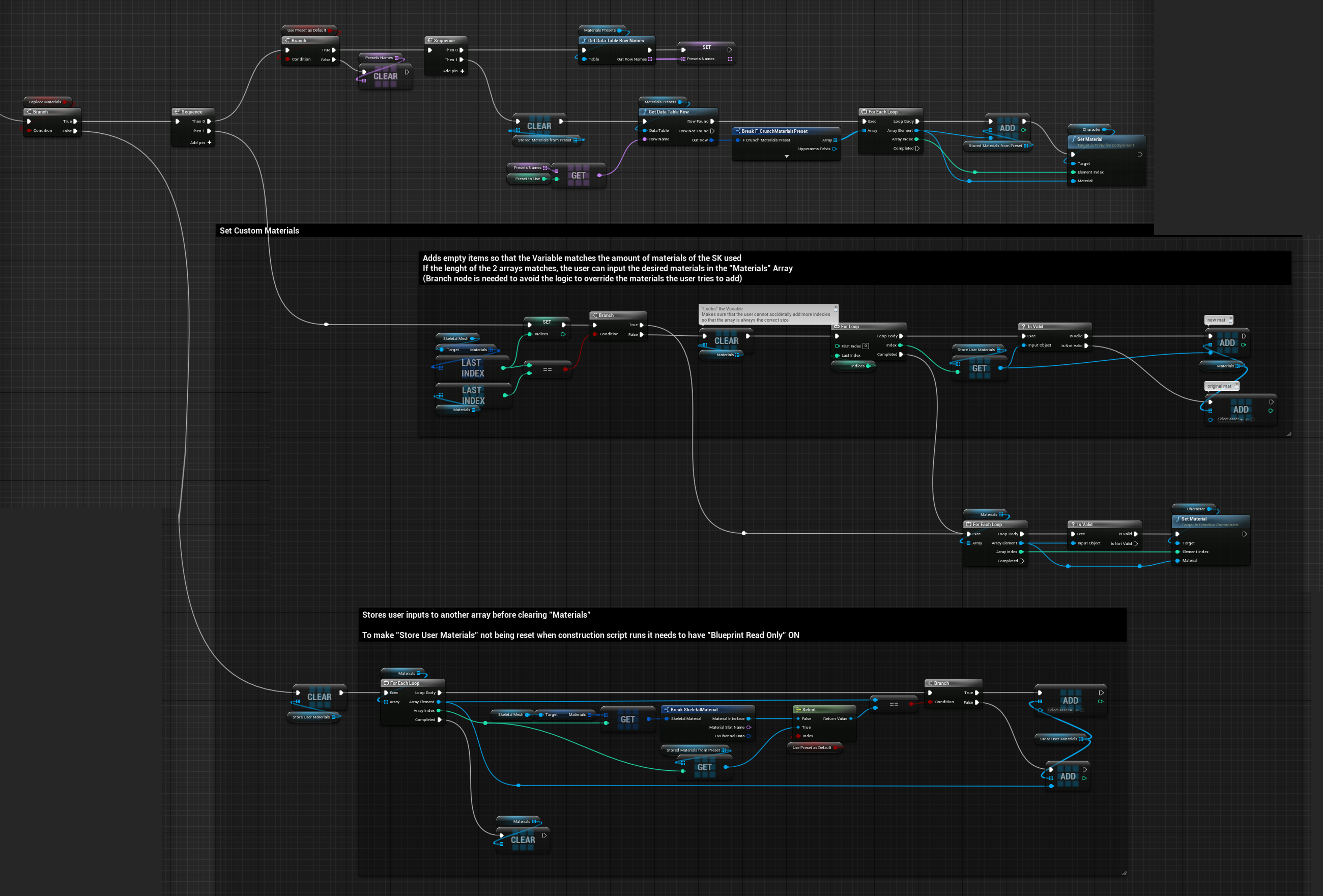Toggle the Locks the Variable comment bubble pin

click(x=836, y=307)
